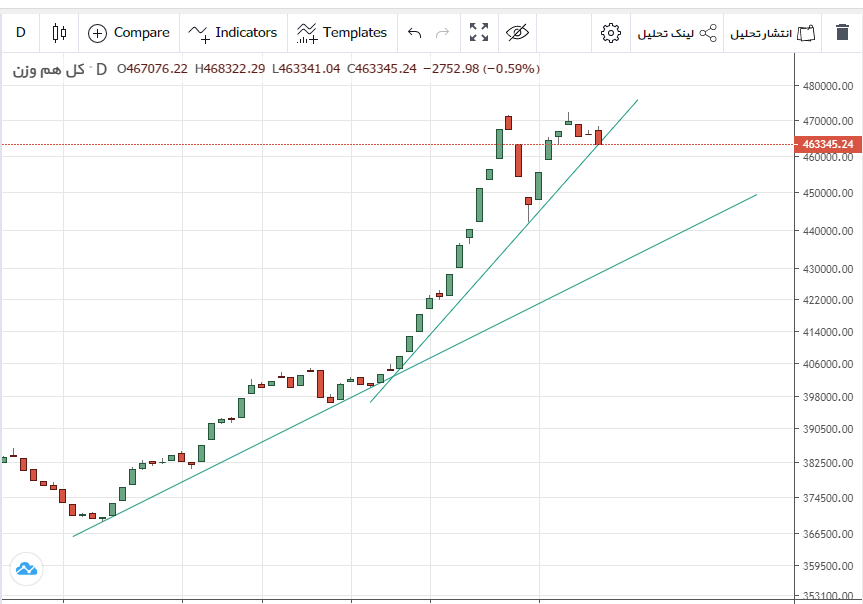This screenshot has height=604, width=863.
Task: Open the D timeframe interval selector
Action: pos(20,33)
